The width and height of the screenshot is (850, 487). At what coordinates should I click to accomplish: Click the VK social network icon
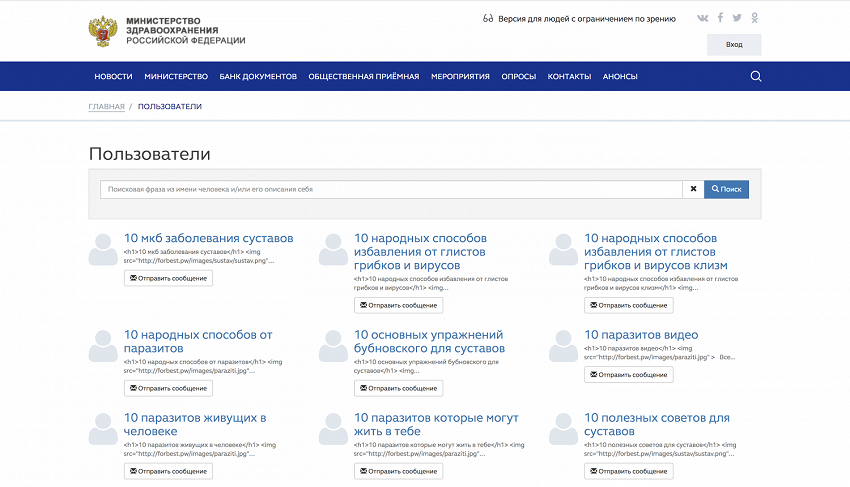(703, 18)
